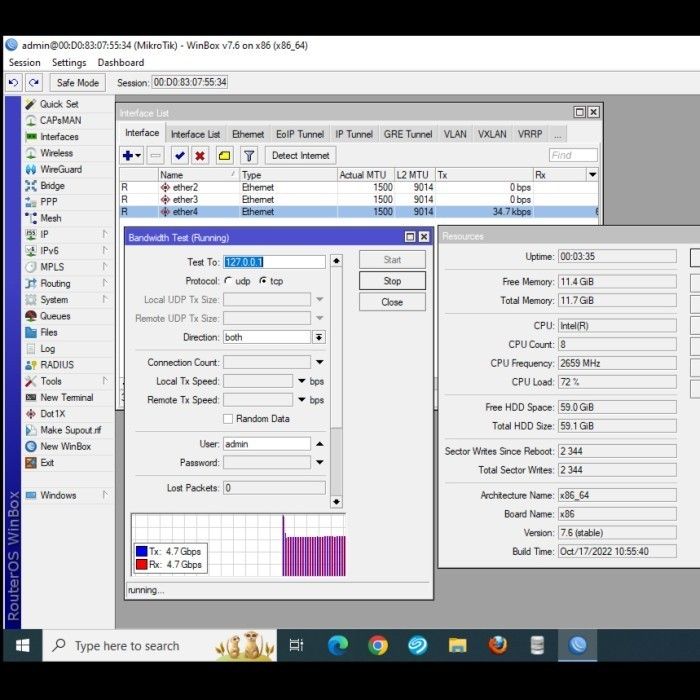Viewport: 700px width, 700px height.
Task: Collapse User field arrow
Action: click(x=320, y=444)
